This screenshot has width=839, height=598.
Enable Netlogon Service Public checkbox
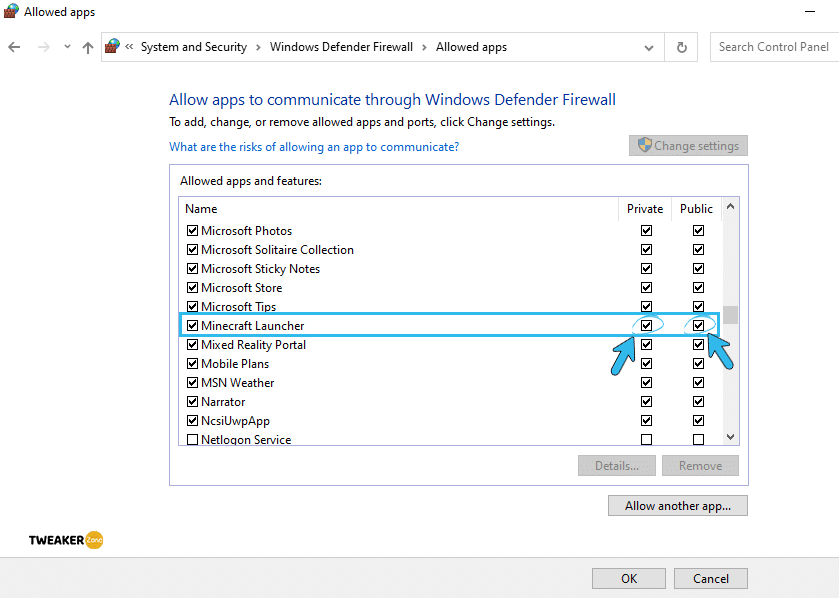pyautogui.click(x=698, y=440)
